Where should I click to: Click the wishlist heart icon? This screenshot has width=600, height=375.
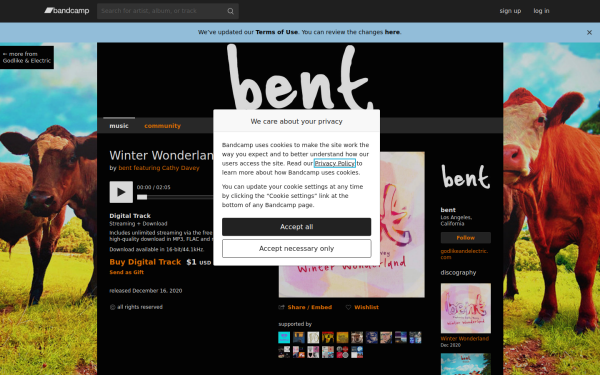tap(348, 307)
